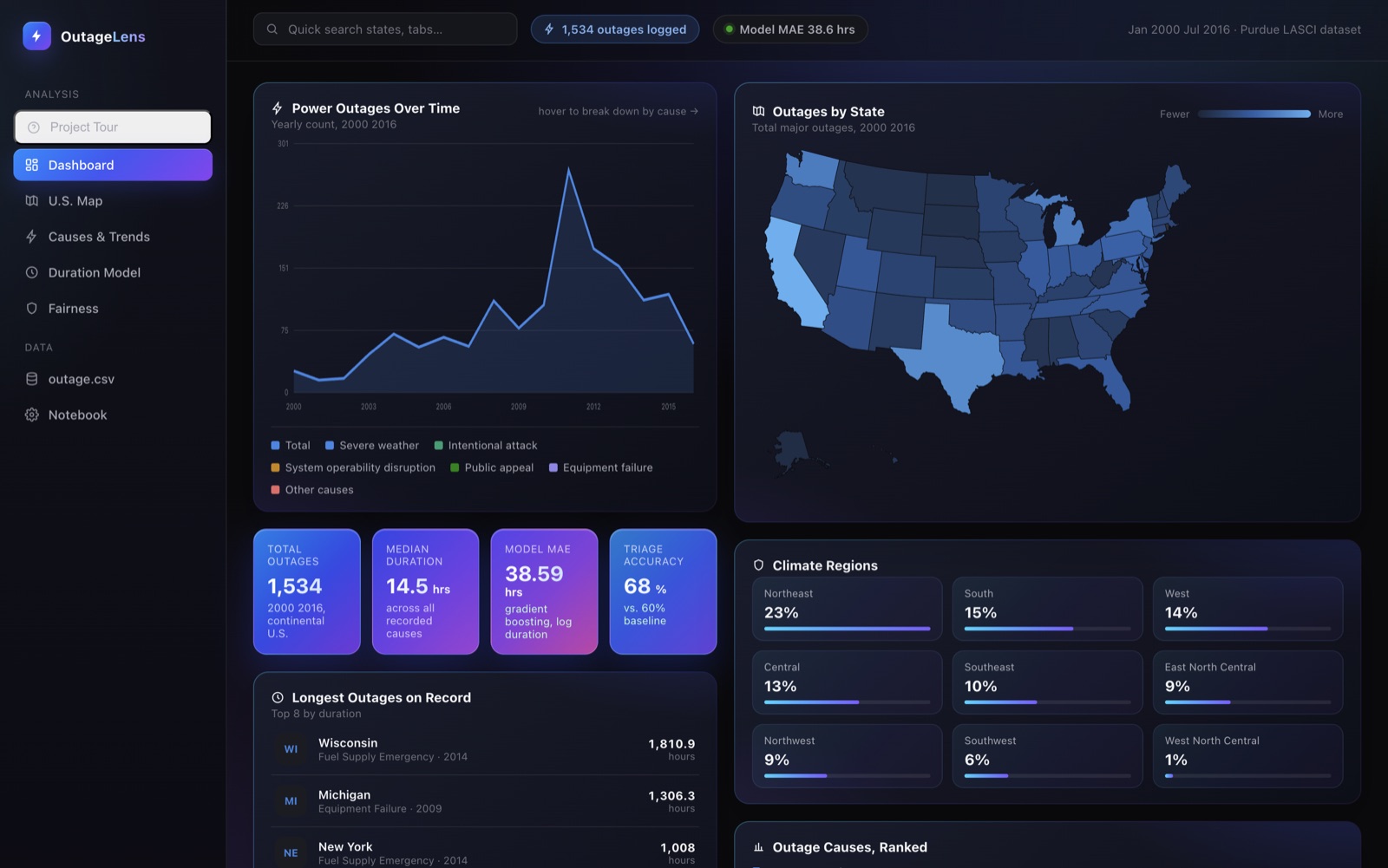Click the Wisconsin 1,810.9 hours row
Screen dimensions: 1388x868
[485, 749]
